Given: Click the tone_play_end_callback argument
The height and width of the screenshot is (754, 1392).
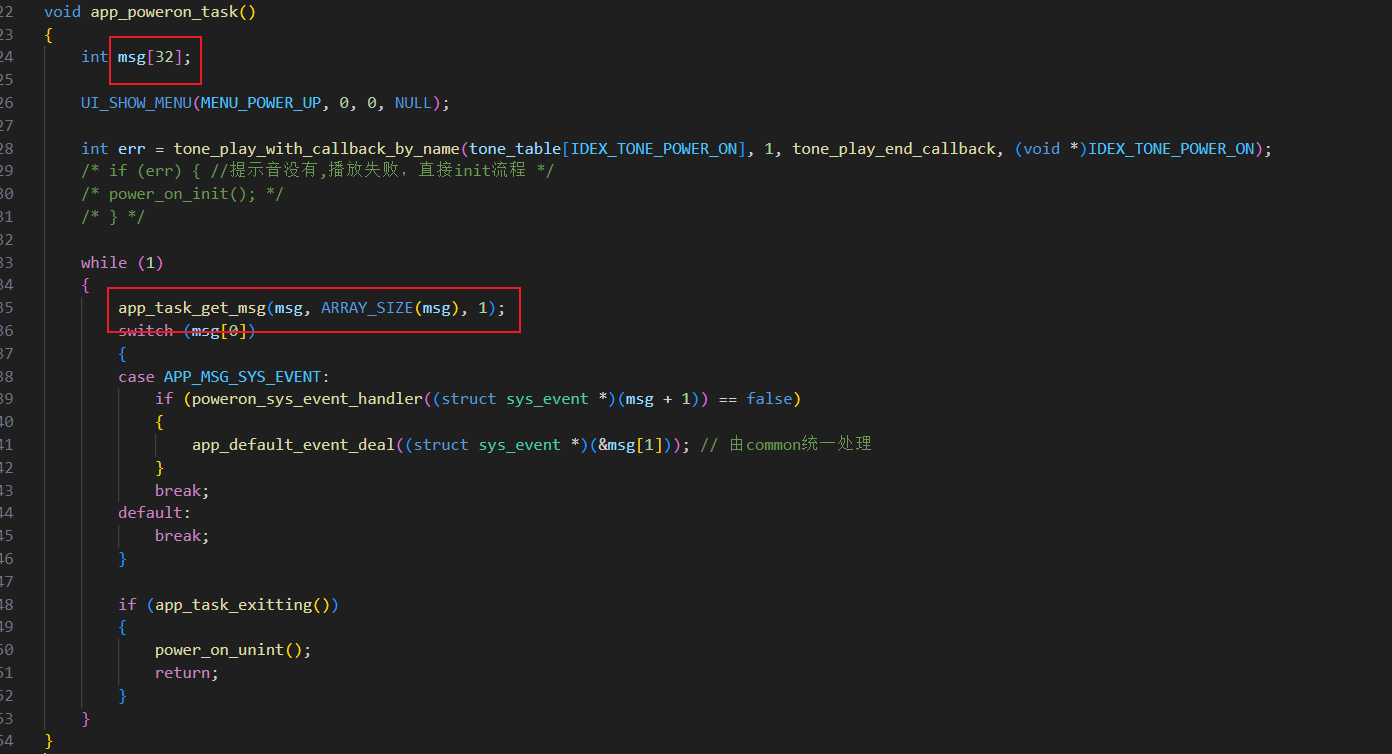Looking at the screenshot, I should (894, 149).
